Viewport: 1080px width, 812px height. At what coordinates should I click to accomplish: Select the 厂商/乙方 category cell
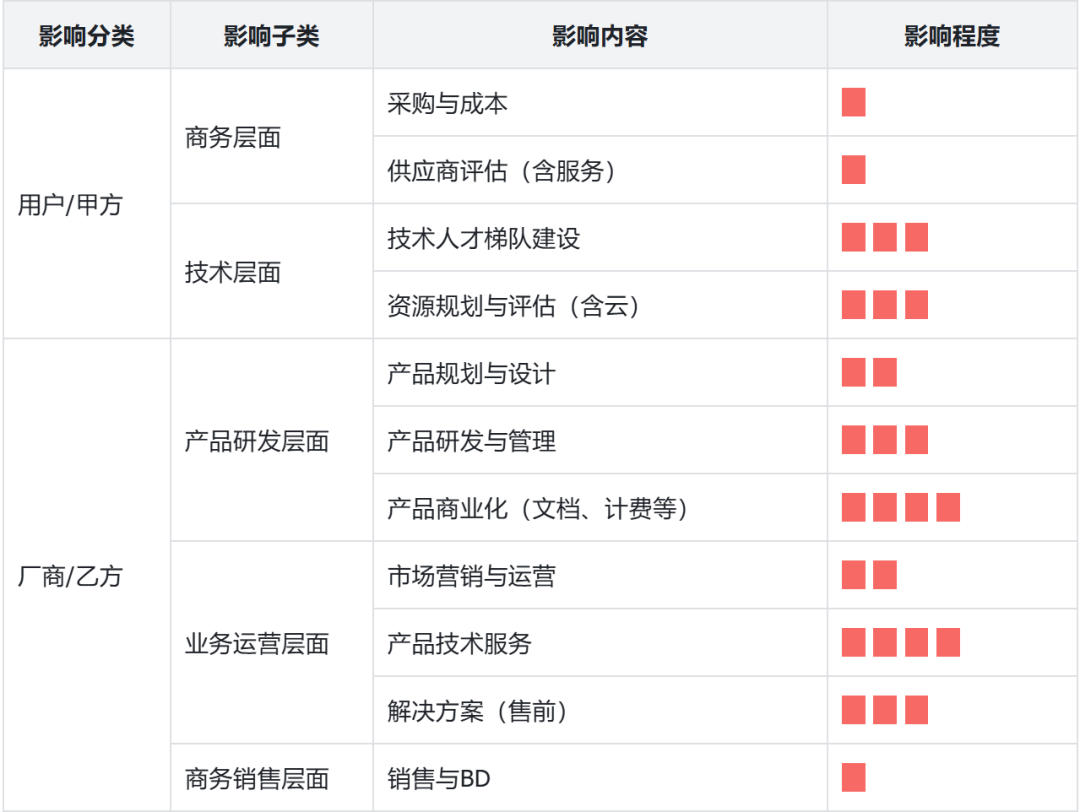[x=70, y=577]
